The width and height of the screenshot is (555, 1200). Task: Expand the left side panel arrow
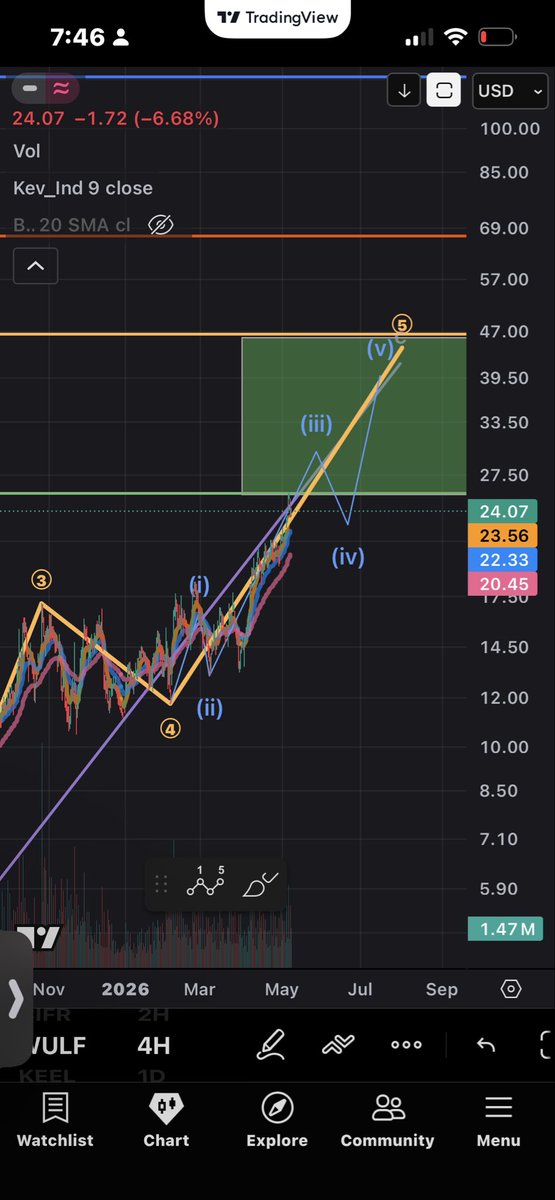tap(15, 998)
